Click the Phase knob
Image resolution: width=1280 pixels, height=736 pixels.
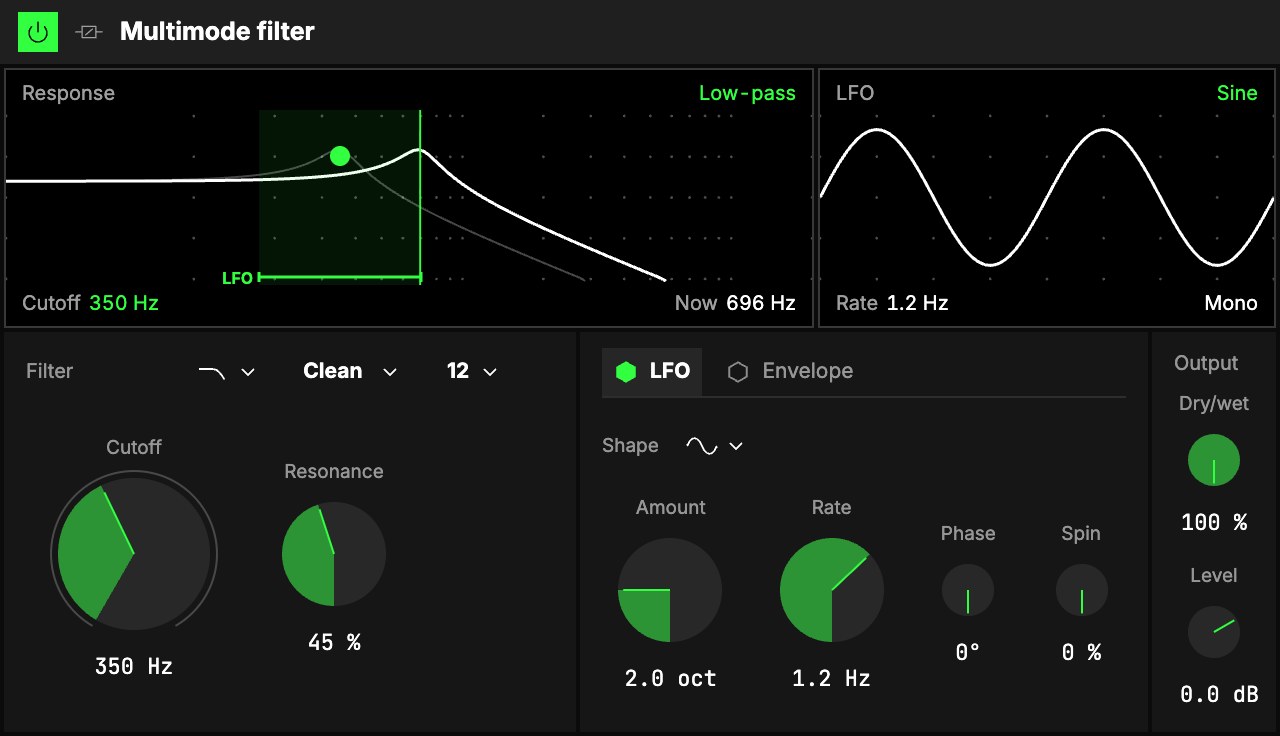(x=968, y=590)
